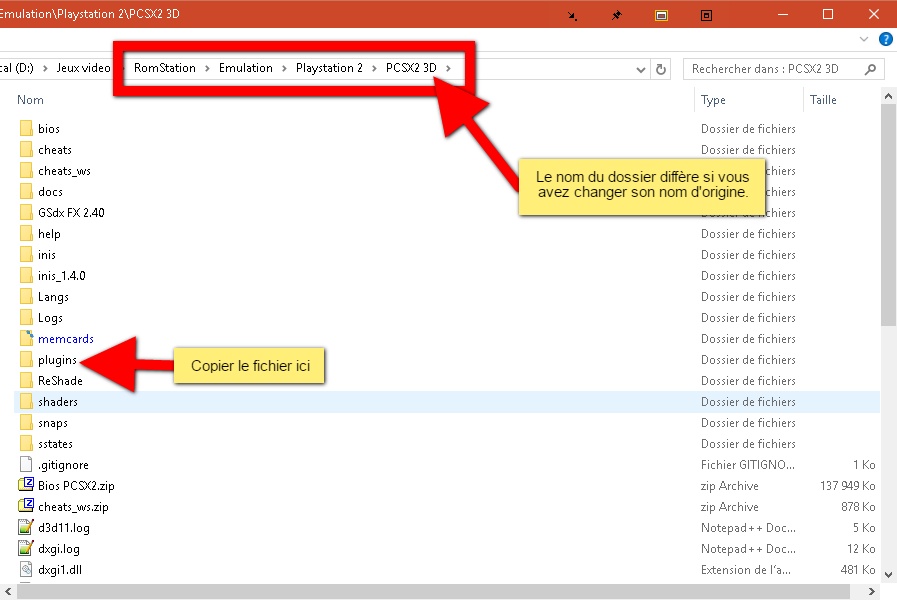Sort files by Type column header
This screenshot has width=897, height=600.
713,100
